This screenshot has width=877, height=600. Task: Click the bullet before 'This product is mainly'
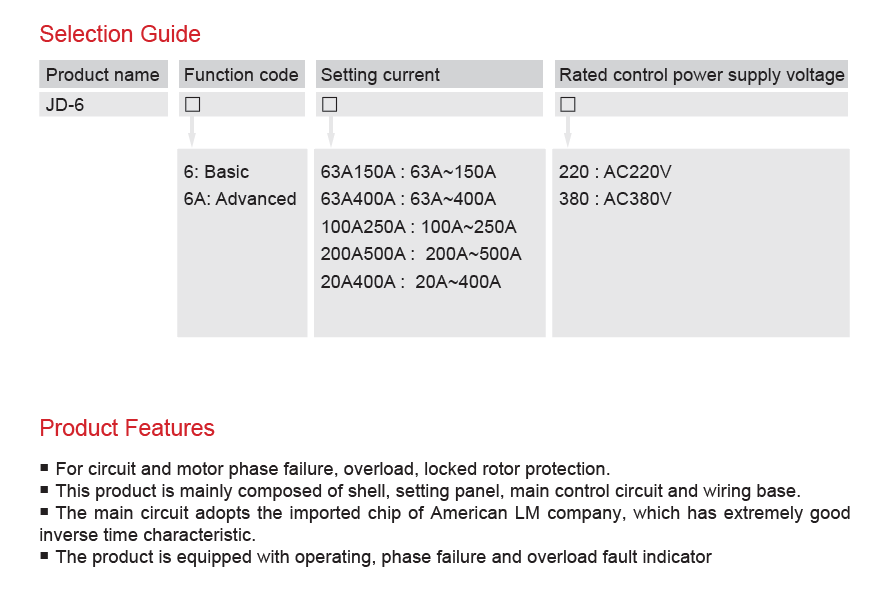45,490
